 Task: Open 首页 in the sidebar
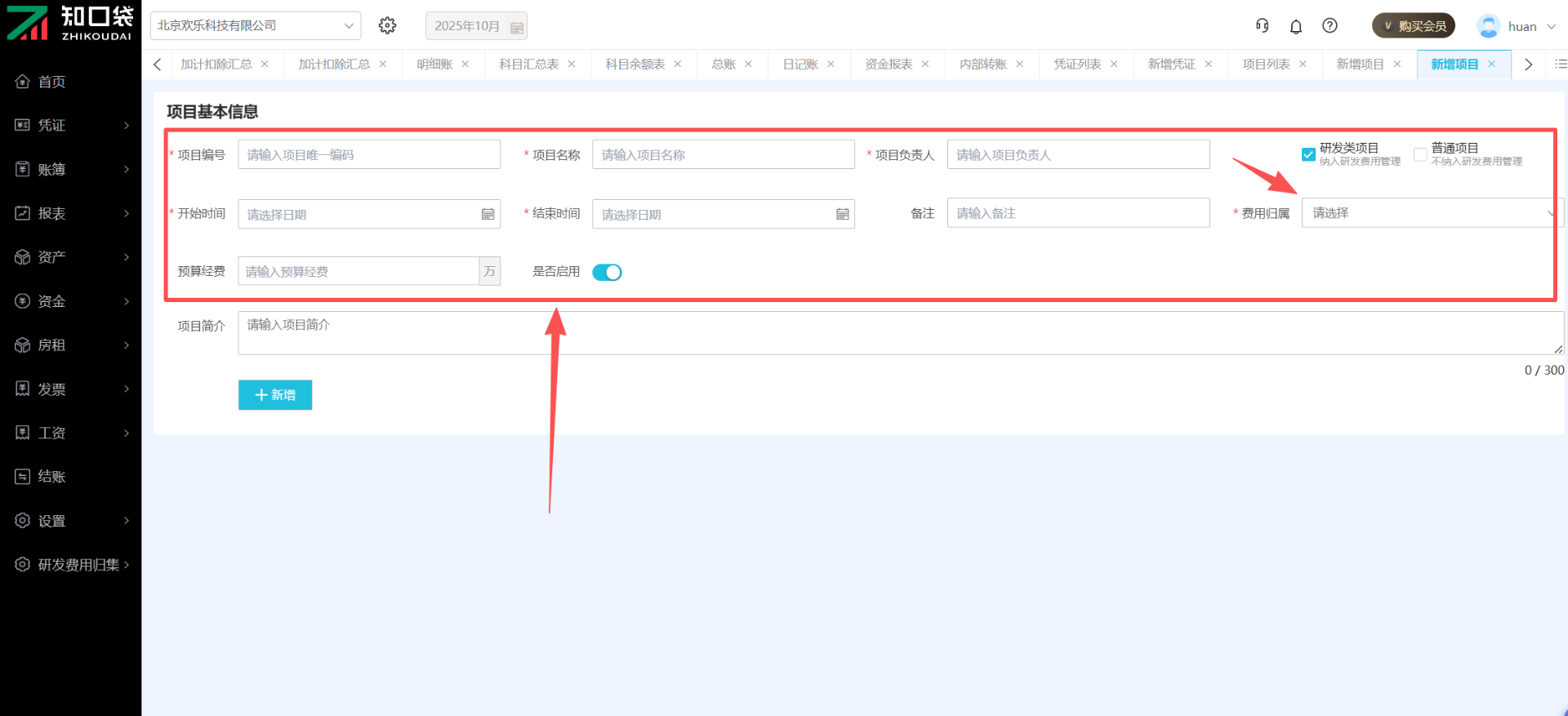point(51,82)
